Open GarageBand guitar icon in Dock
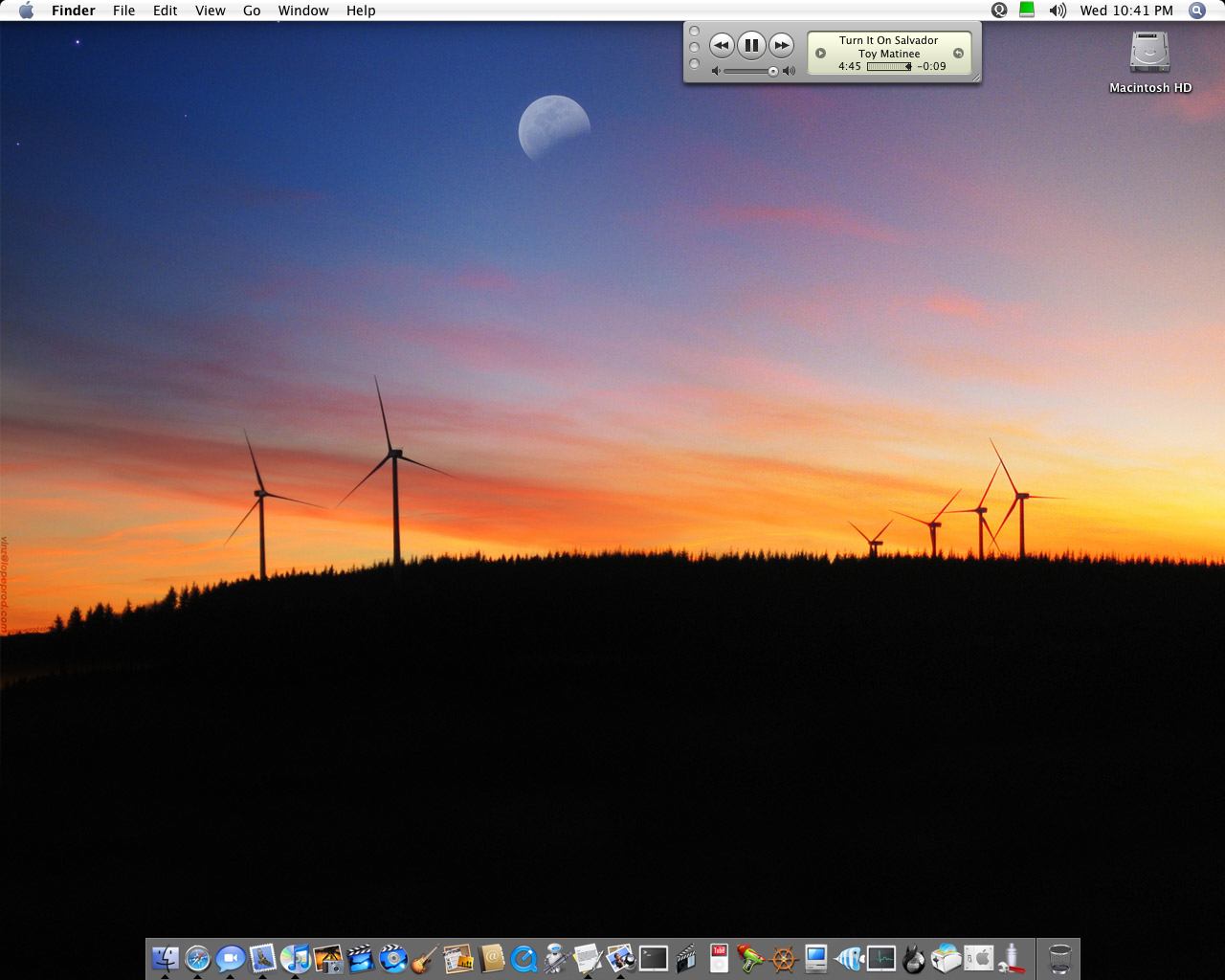Viewport: 1225px width, 980px height. [x=425, y=958]
